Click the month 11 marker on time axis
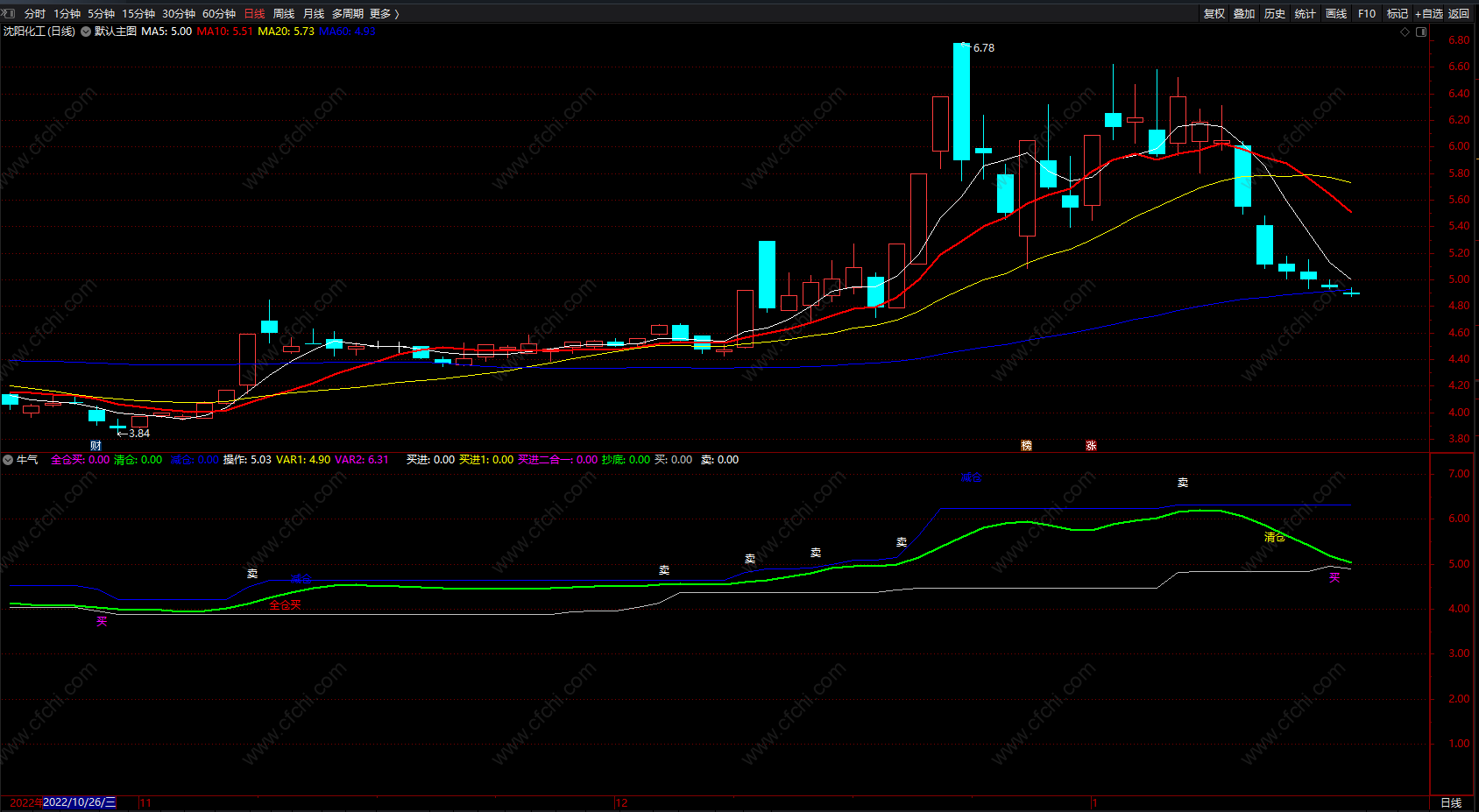 [x=145, y=802]
